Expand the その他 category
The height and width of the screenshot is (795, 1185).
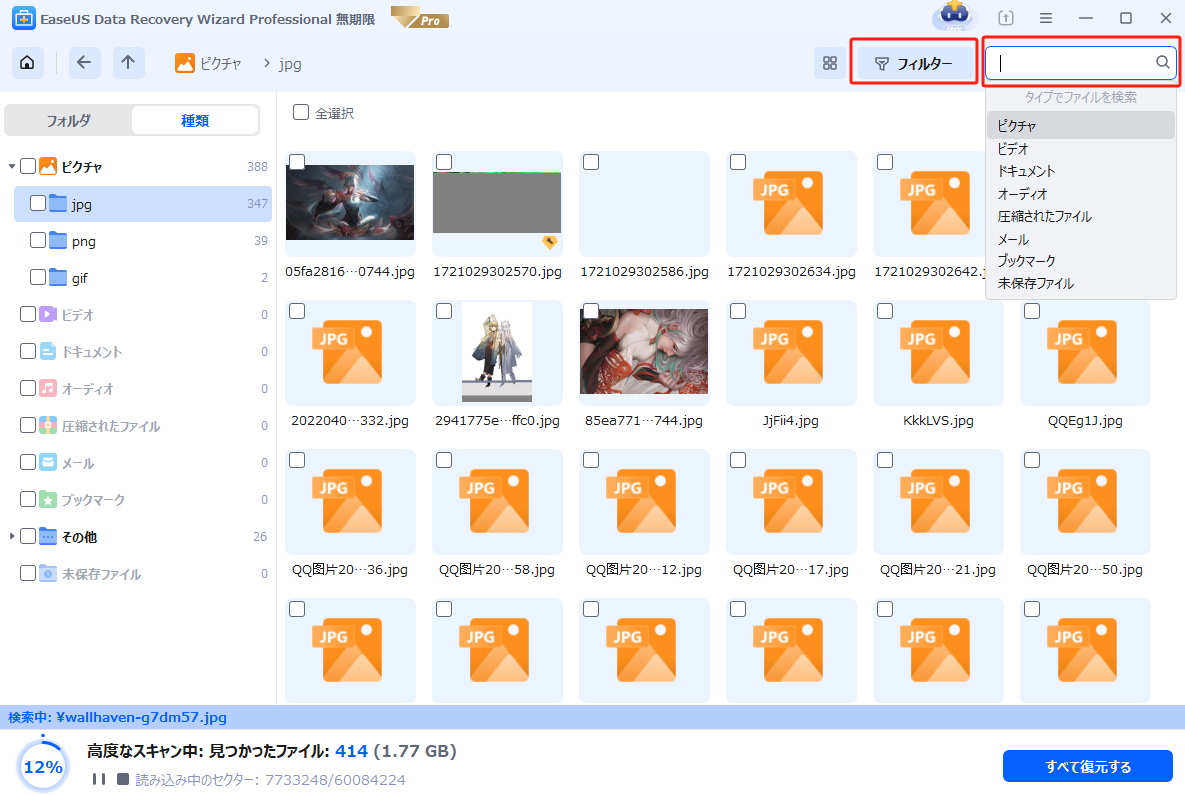(12, 537)
